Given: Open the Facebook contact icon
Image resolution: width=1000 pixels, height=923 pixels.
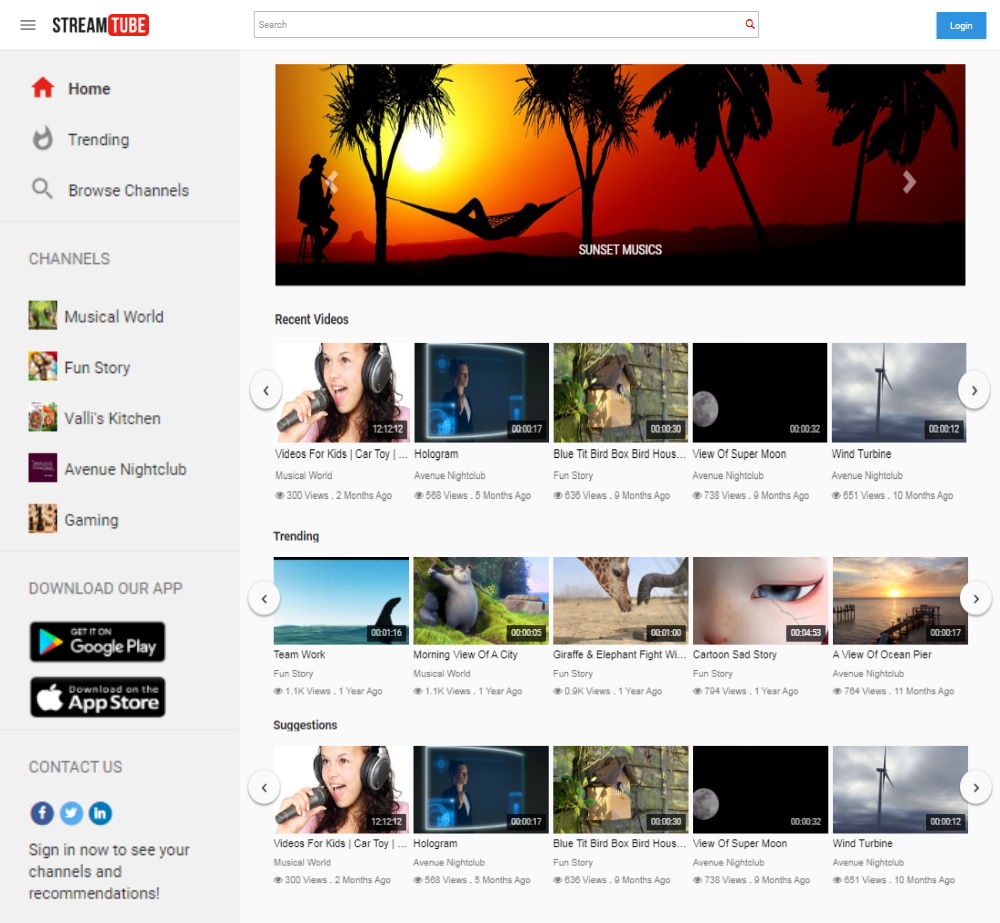Looking at the screenshot, I should click(x=42, y=813).
